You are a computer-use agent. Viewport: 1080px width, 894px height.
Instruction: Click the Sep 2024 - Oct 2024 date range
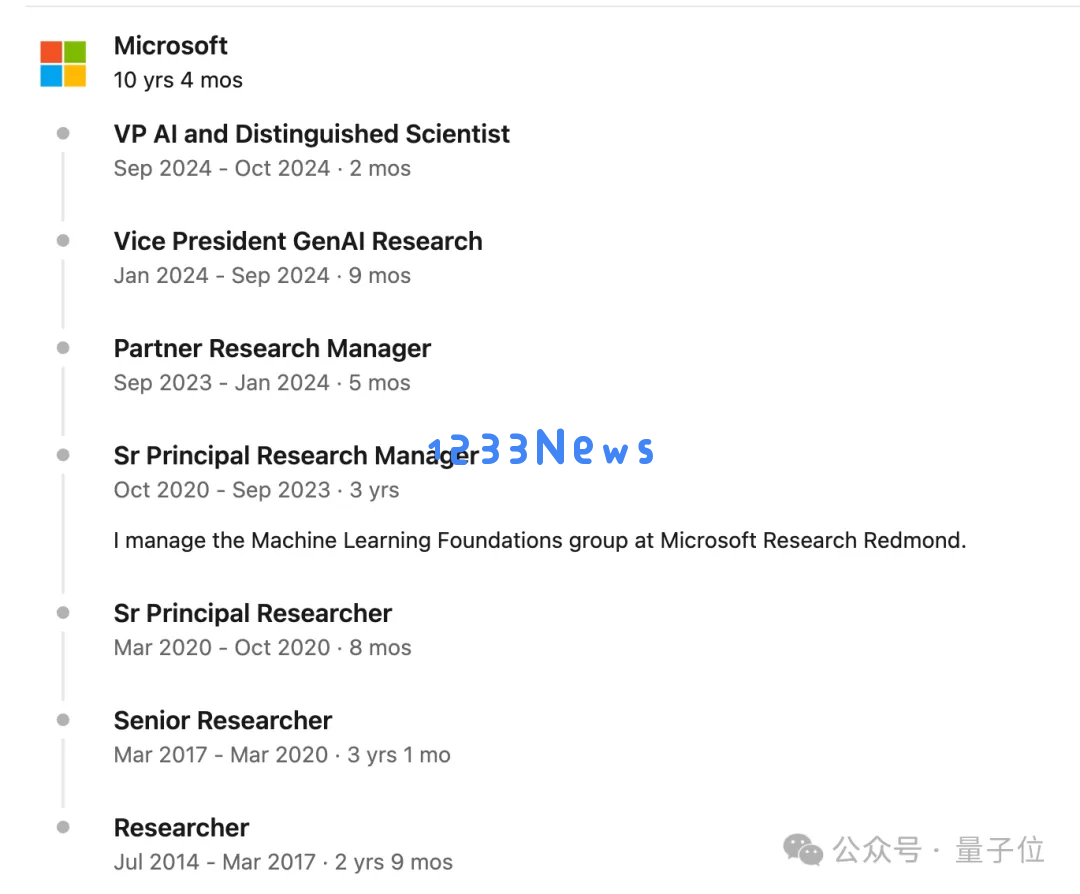(222, 168)
